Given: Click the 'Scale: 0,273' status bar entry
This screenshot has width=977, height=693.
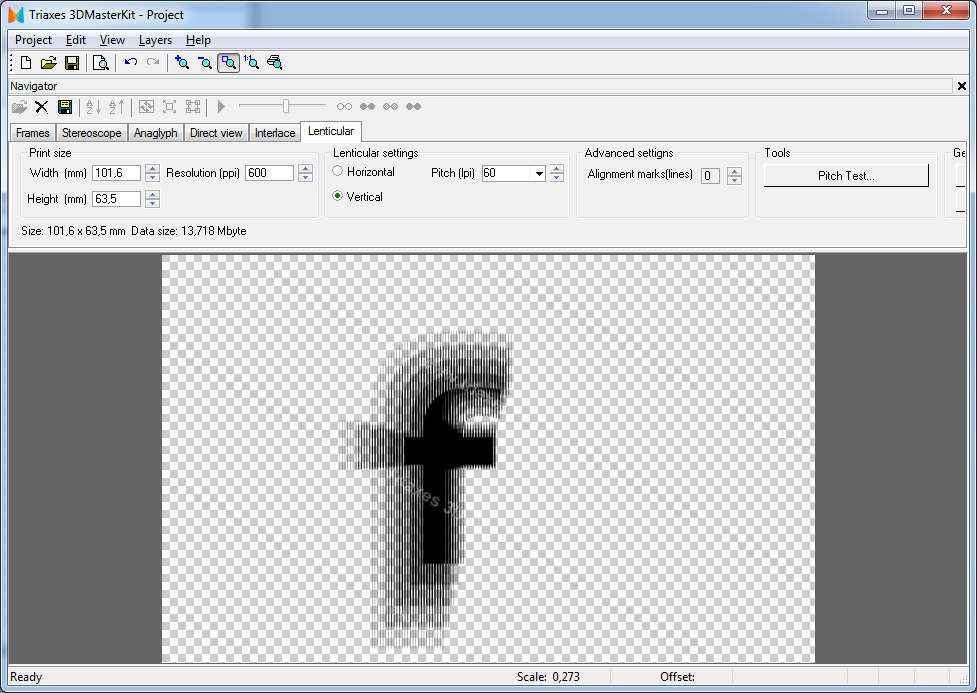Looking at the screenshot, I should click(548, 677).
